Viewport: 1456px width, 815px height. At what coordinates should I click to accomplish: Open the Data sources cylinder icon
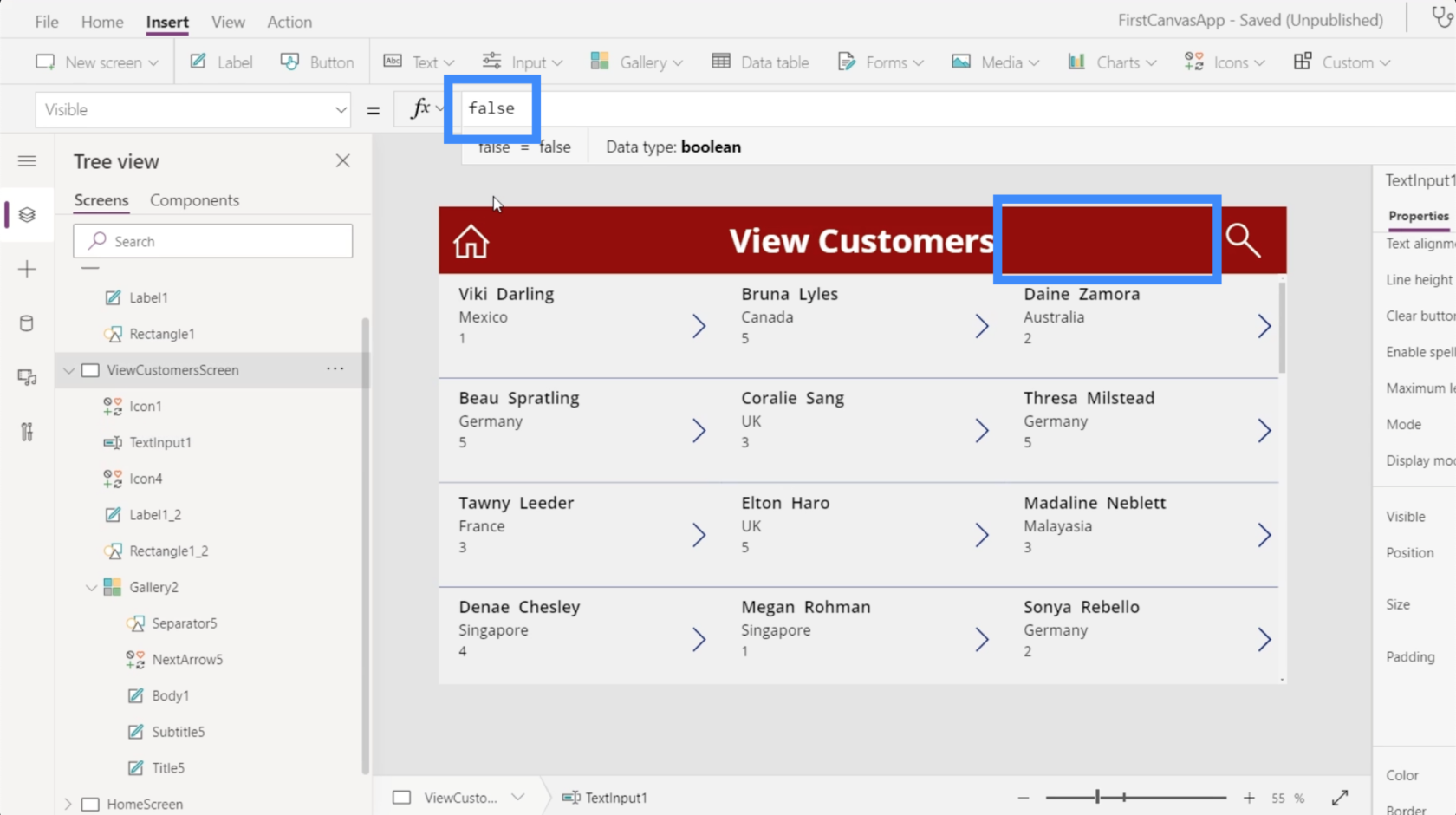click(x=27, y=323)
